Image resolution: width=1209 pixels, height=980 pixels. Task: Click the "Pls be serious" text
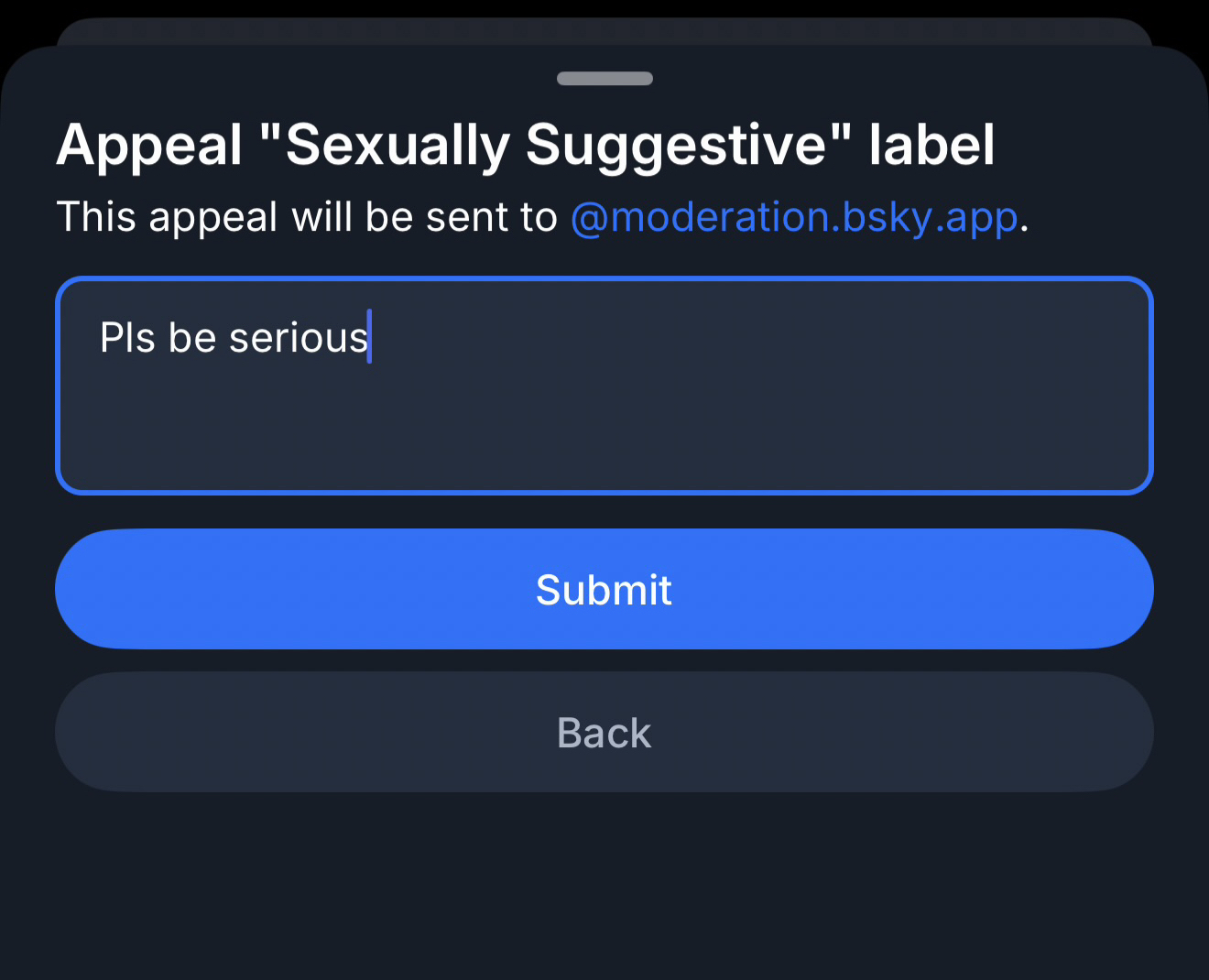(234, 338)
